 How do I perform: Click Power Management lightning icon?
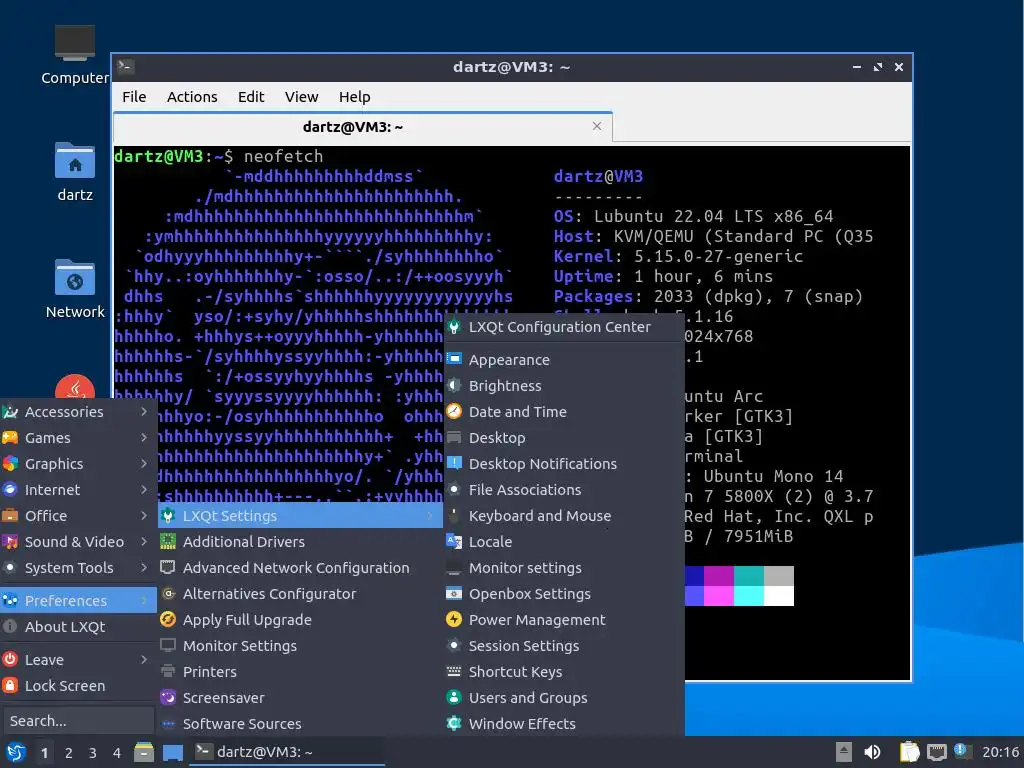[x=454, y=619]
